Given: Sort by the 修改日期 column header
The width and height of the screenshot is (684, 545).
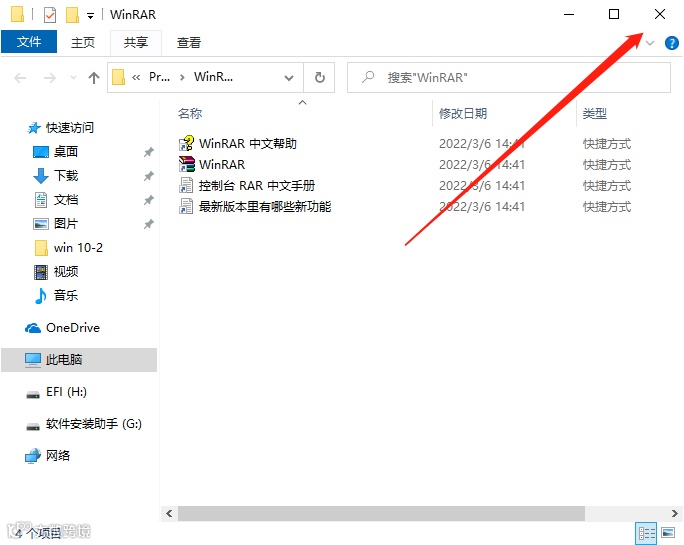Looking at the screenshot, I should tap(463, 114).
